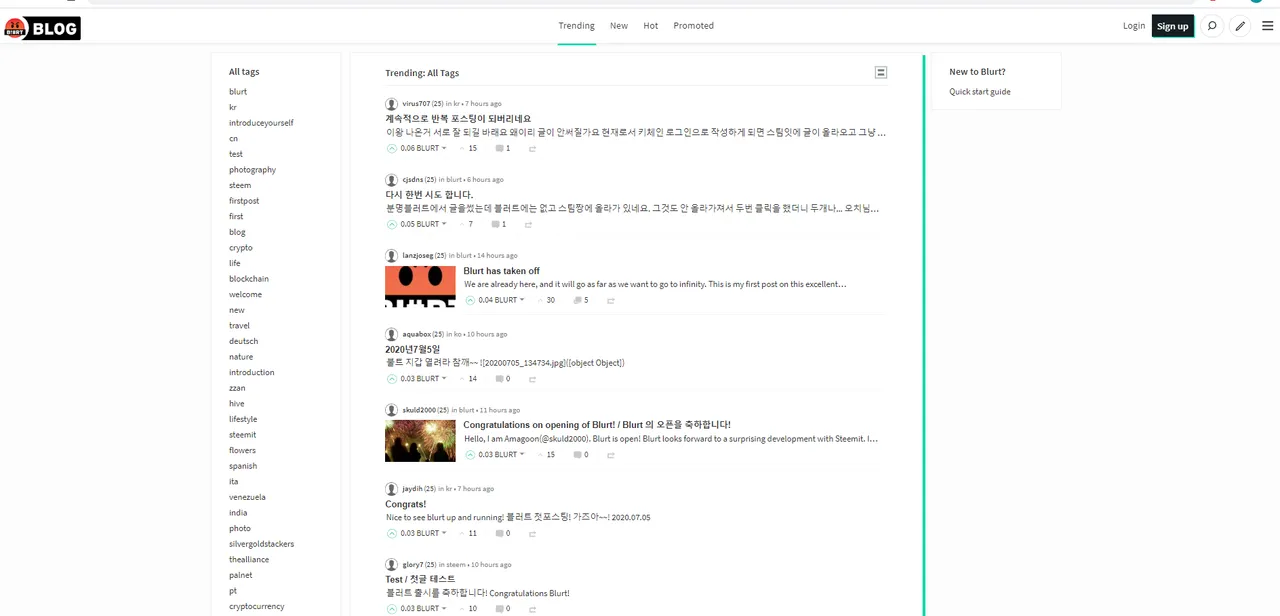This screenshot has width=1280, height=616.
Task: Select the silvergoldstackers tag
Action: coord(261,544)
